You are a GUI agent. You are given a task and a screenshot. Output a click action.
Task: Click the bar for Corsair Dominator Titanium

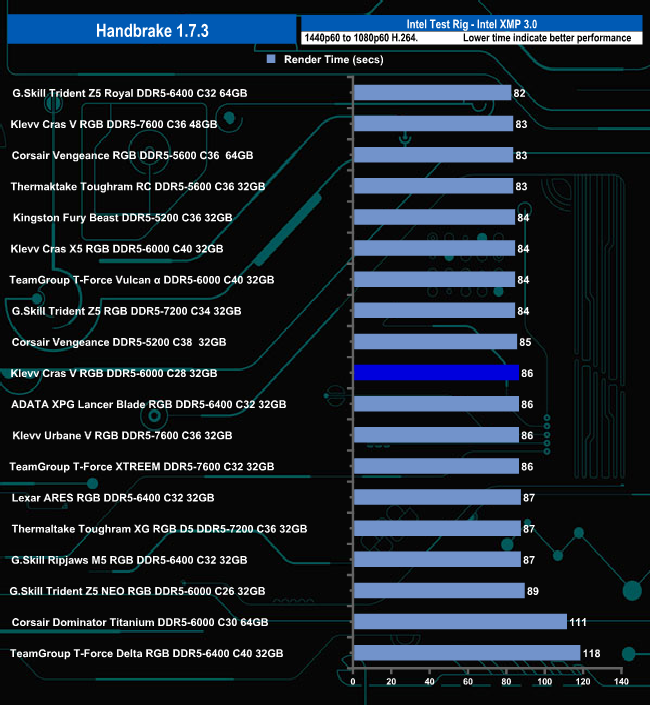(460, 622)
